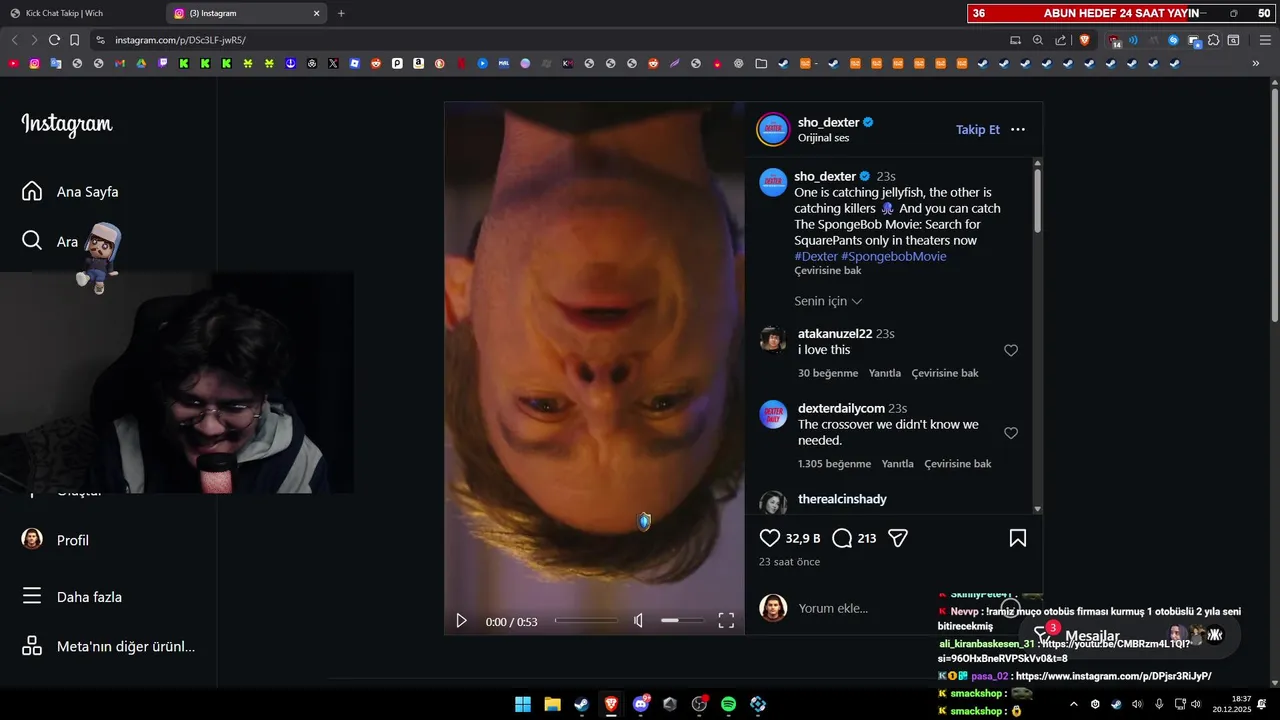Open Discord from the taskbar
The height and width of the screenshot is (720, 1280).
coord(641,704)
